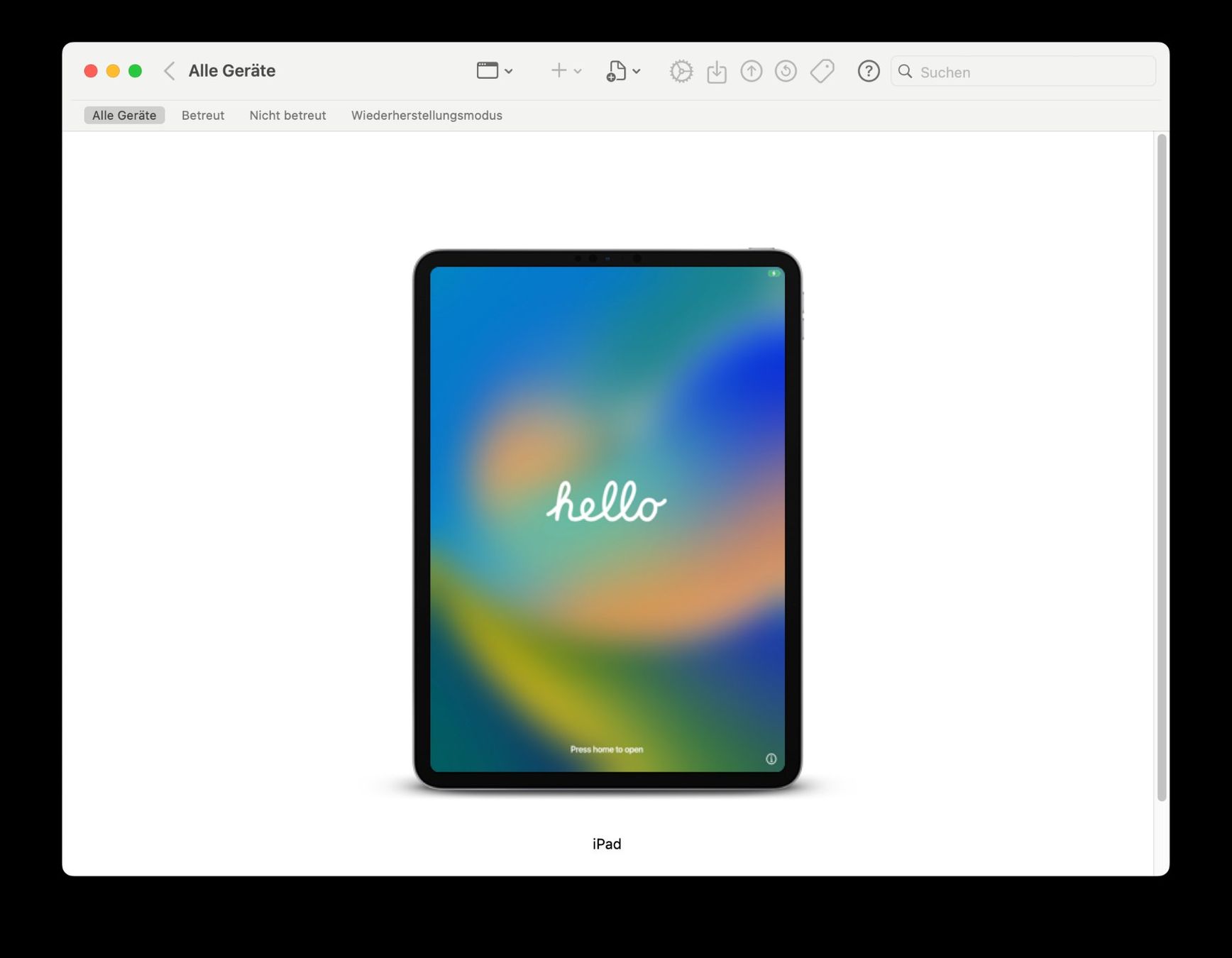Click the Tag icon in toolbar
This screenshot has width=1232, height=958.
point(822,71)
